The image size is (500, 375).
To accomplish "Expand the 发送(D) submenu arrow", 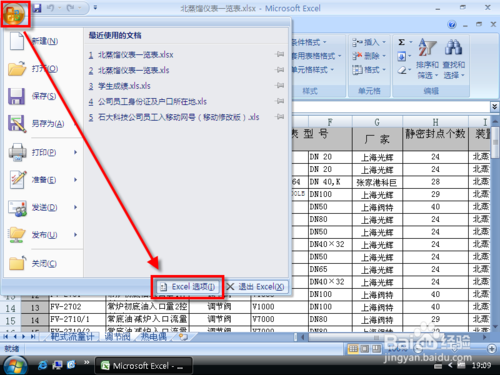I will pyautogui.click(x=76, y=207).
